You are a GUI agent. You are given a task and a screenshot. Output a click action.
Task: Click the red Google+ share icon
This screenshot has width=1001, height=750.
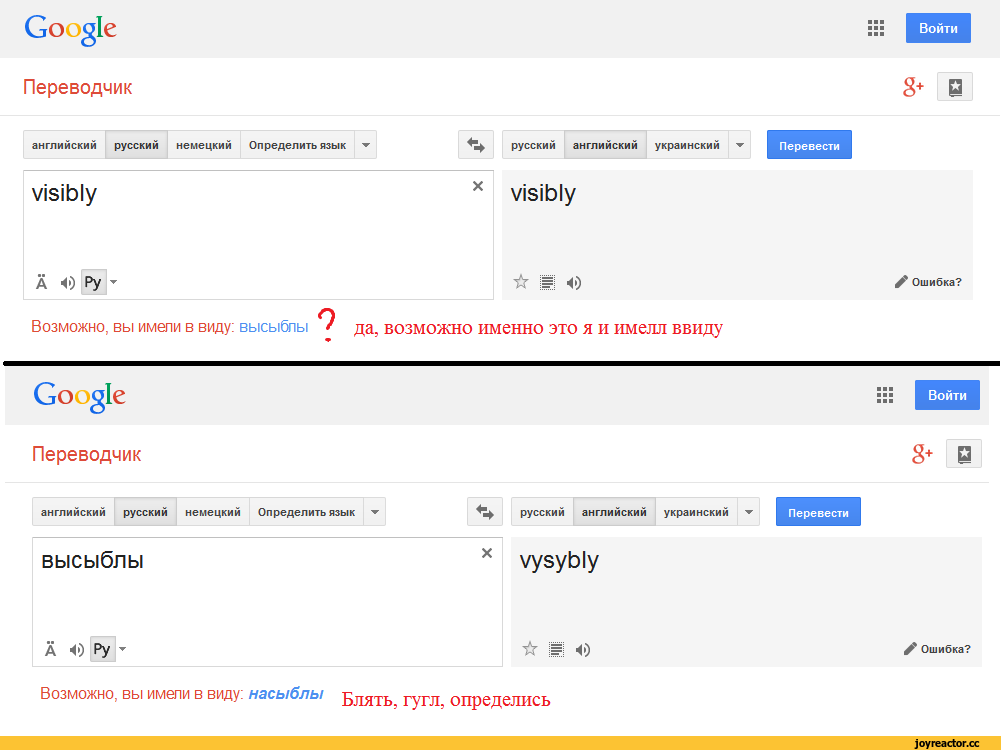913,87
